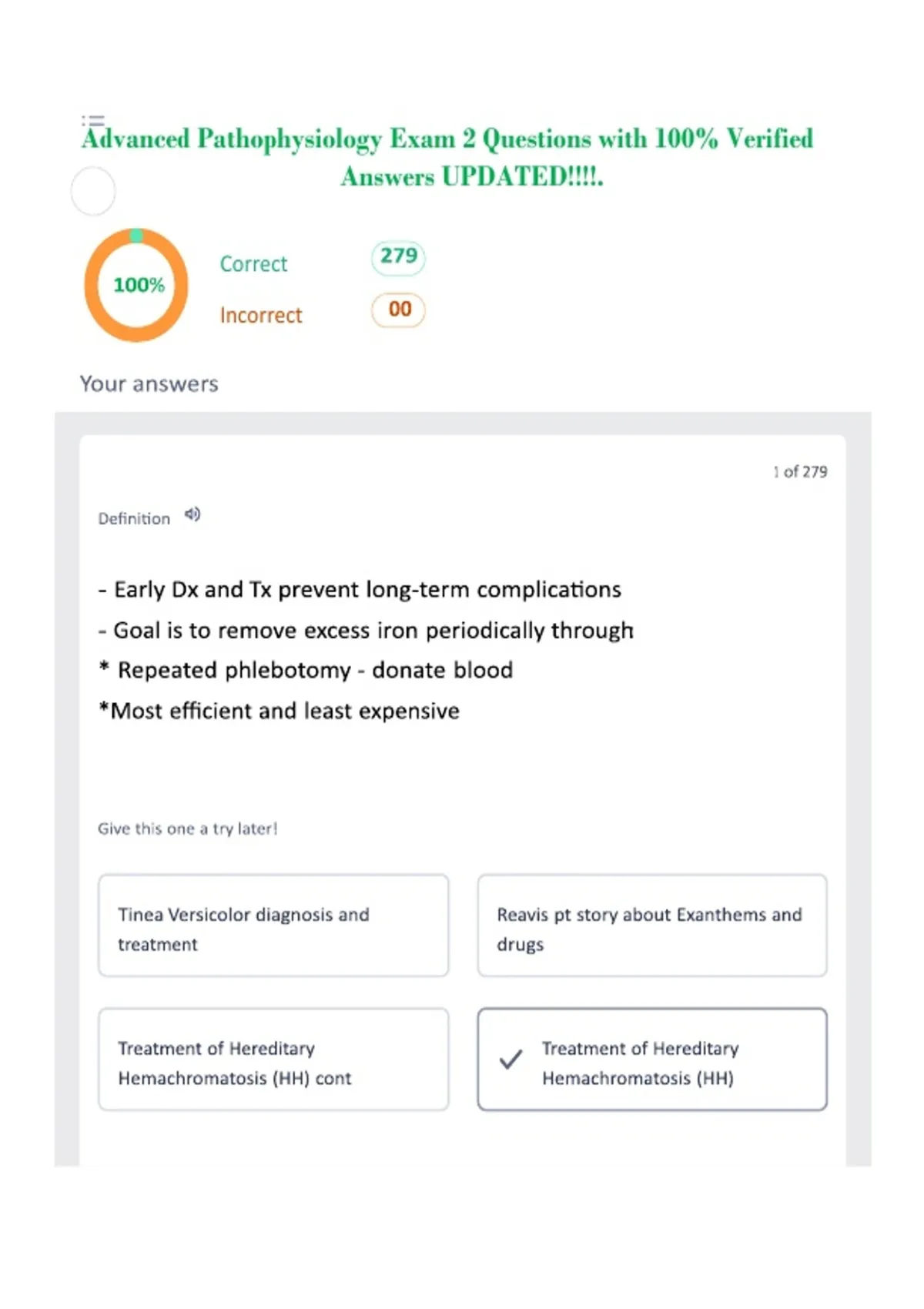This screenshot has height=1309, width=924.
Task: Open the list menu icon beside the title
Action: 93,121
